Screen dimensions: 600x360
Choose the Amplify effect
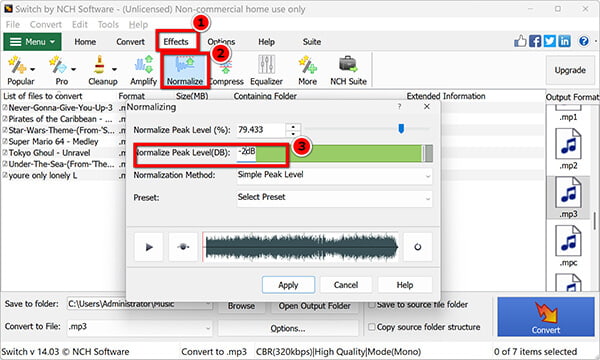[x=143, y=71]
